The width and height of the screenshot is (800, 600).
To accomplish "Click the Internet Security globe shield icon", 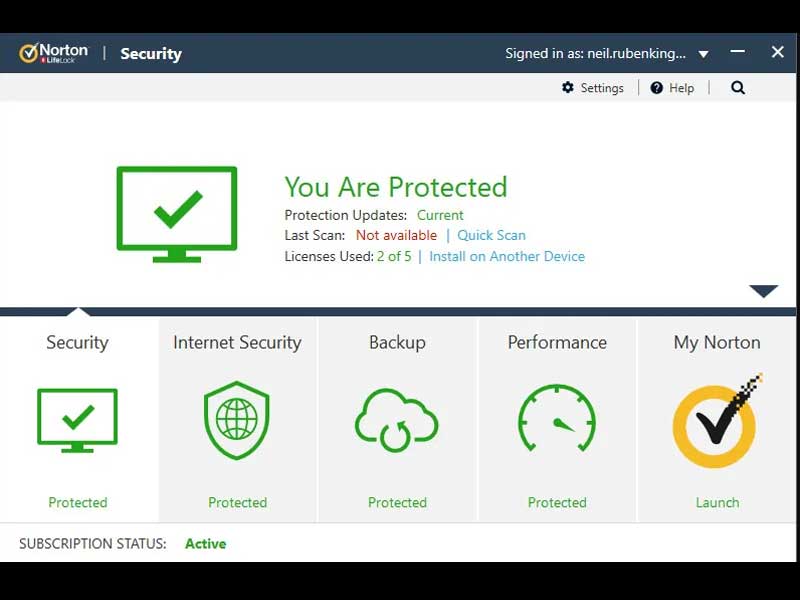I will (x=237, y=420).
